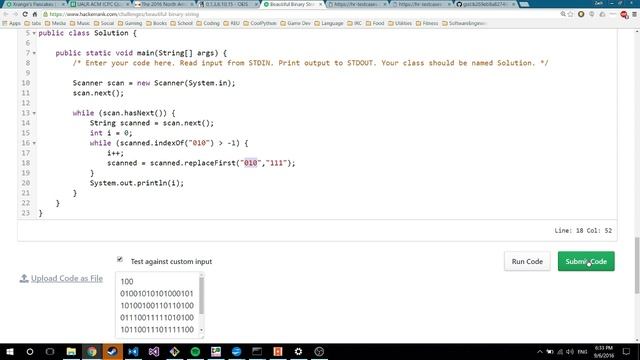640x360 pixels.
Task: Switch to the UALR ACM ICPC tab
Action: [100, 4]
